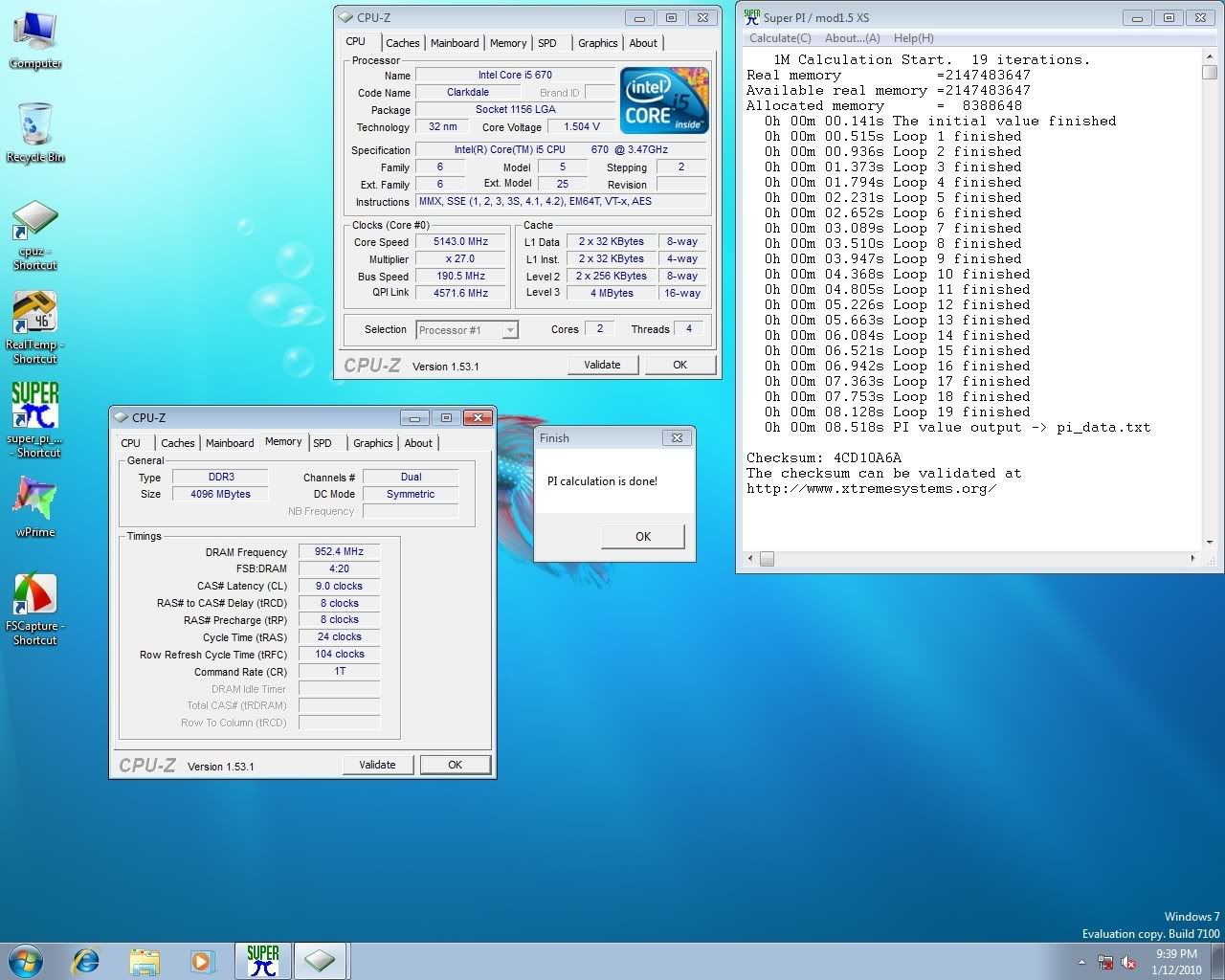Image resolution: width=1225 pixels, height=980 pixels.
Task: Switch to CPU-Z taskbar button
Action: [x=321, y=961]
